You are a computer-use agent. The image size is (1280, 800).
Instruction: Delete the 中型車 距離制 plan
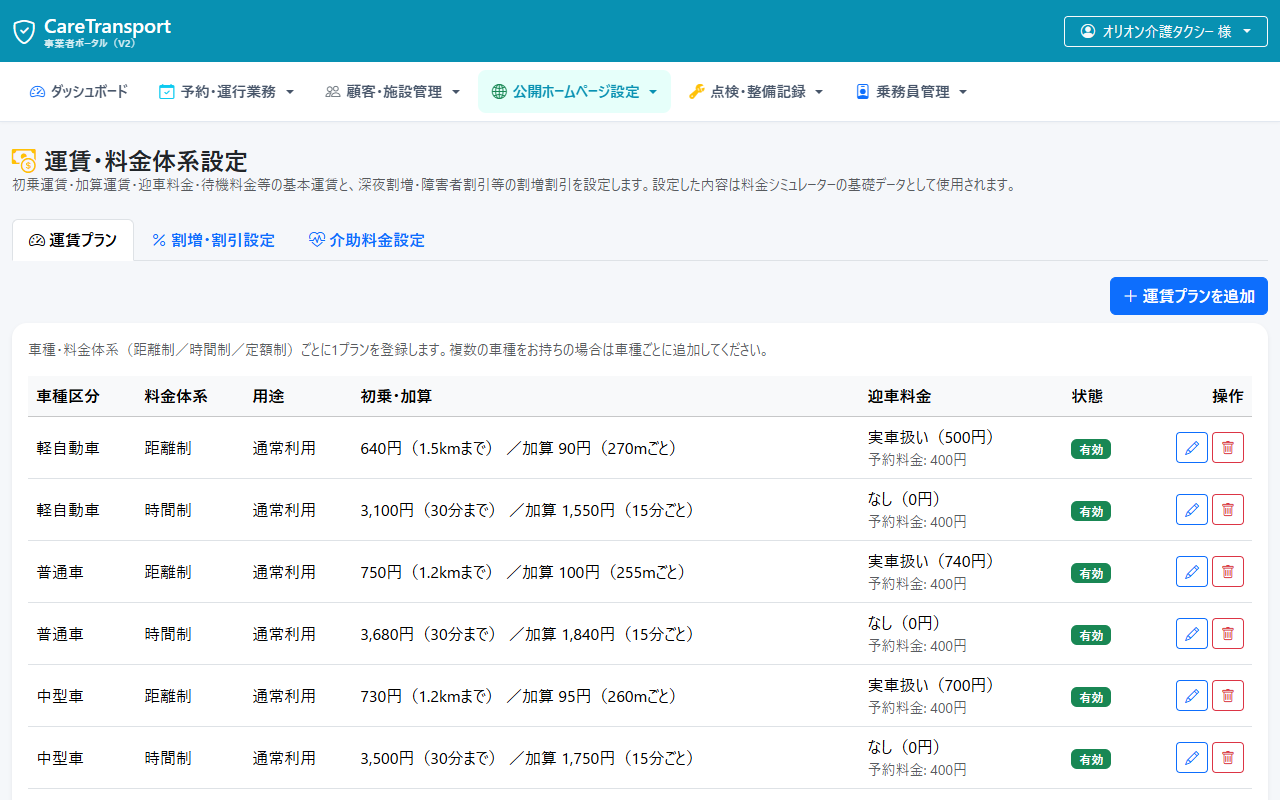click(1228, 696)
